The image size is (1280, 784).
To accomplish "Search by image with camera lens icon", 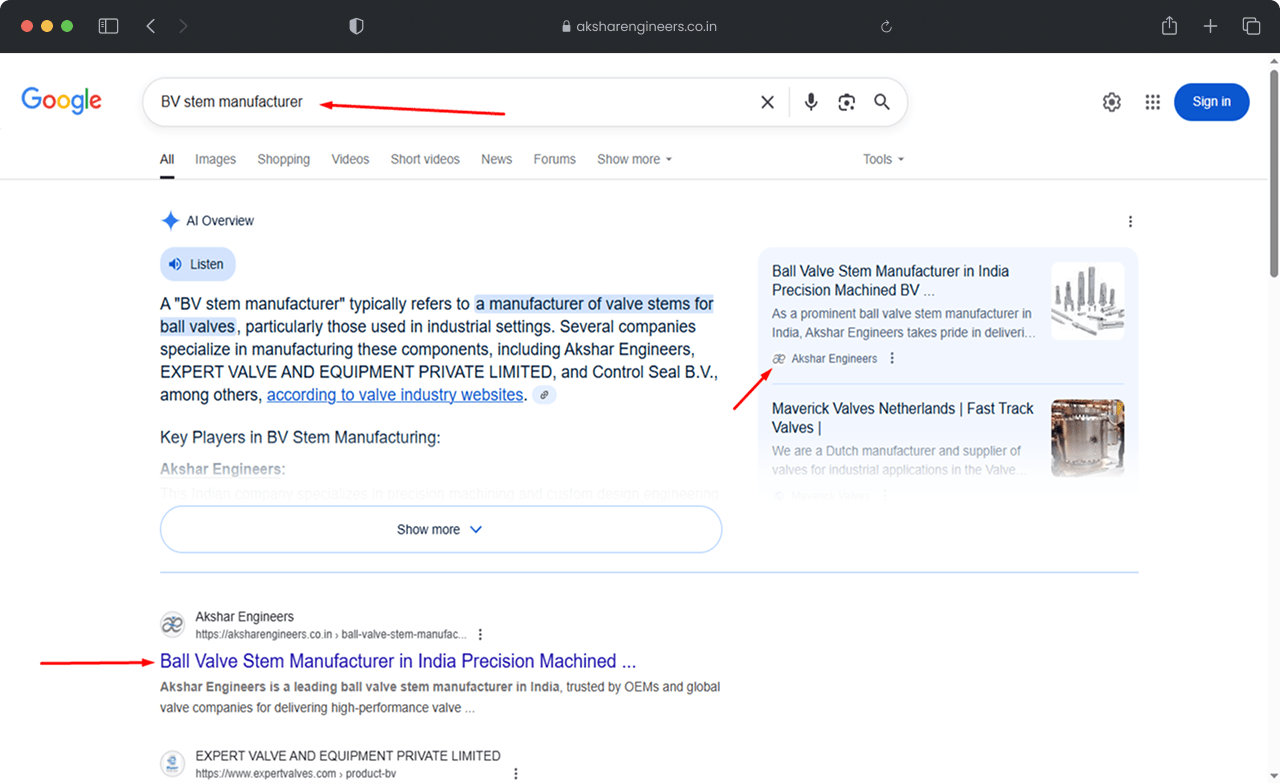I will (847, 102).
